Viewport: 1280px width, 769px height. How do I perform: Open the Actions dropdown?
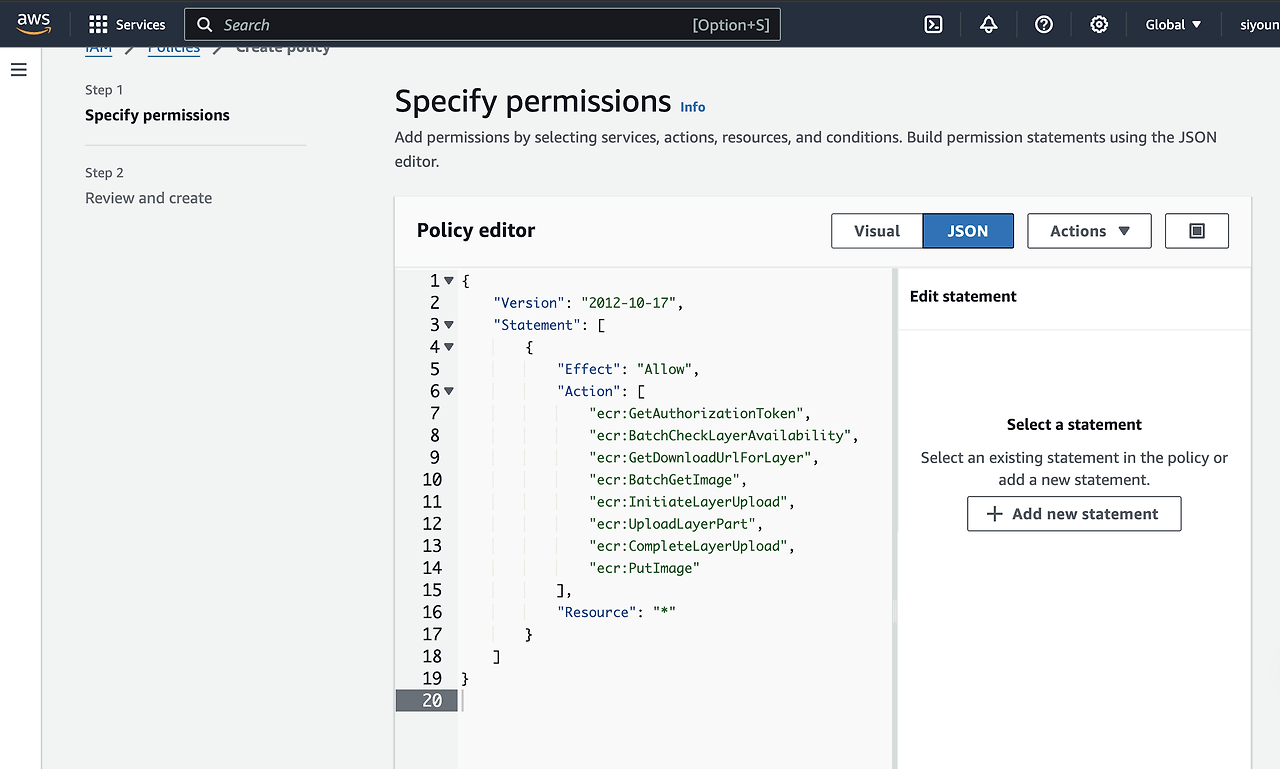[x=1089, y=231]
